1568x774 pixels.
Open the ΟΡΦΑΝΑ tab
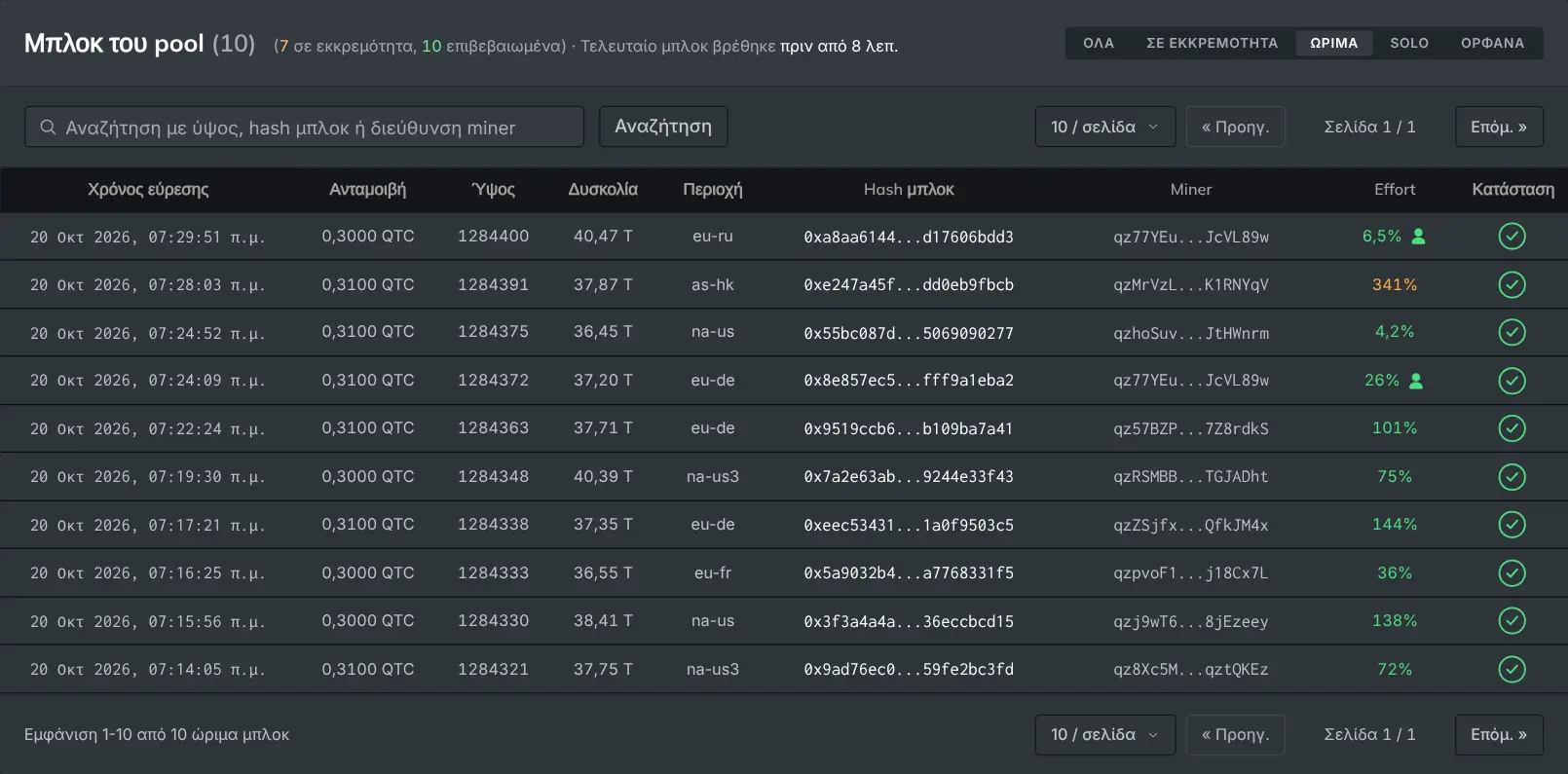click(x=1493, y=43)
